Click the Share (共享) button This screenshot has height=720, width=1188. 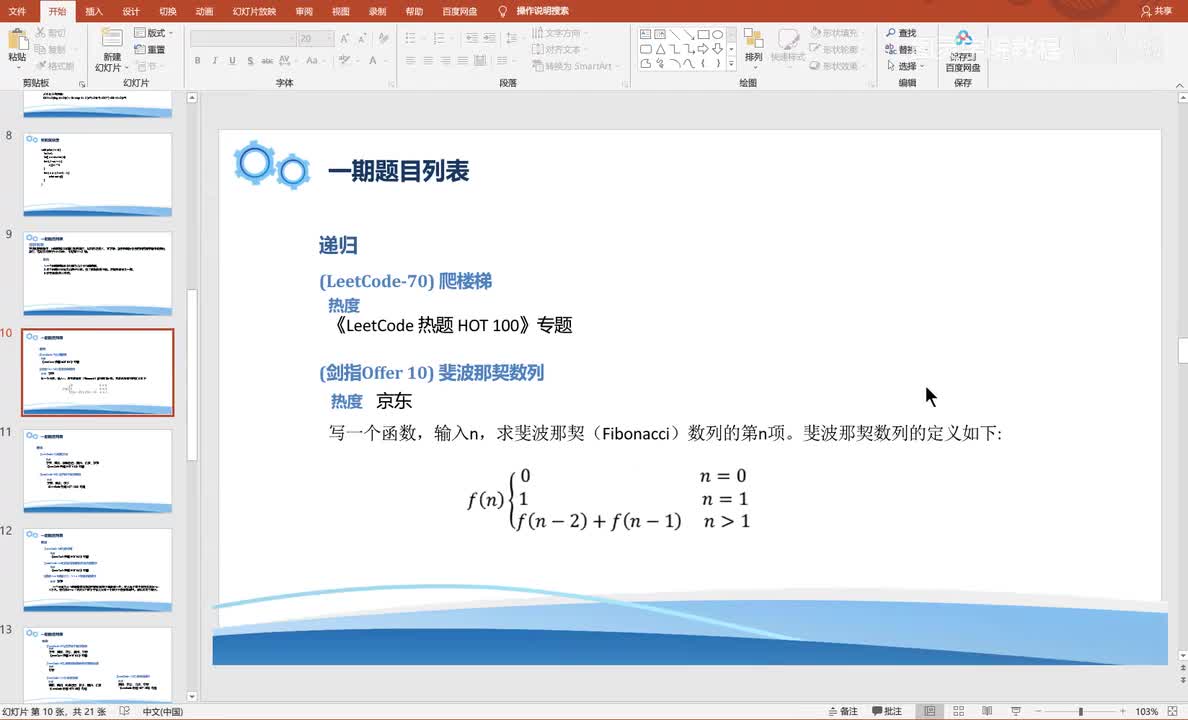click(x=1156, y=11)
